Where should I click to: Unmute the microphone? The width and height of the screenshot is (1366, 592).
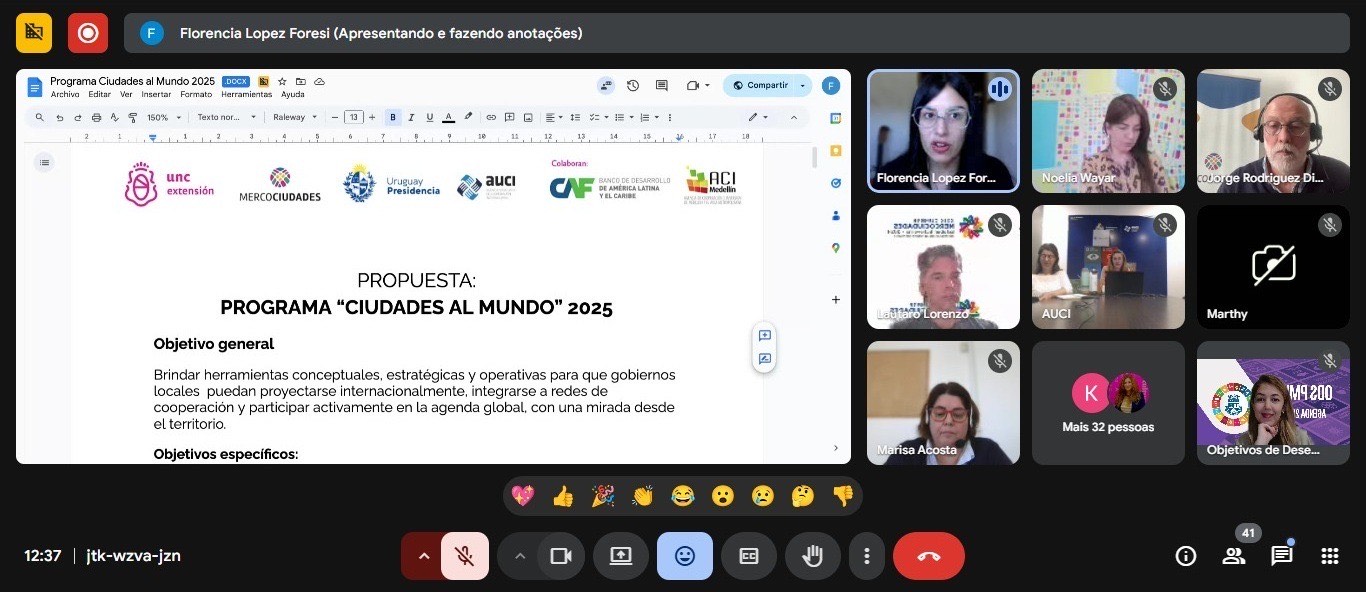pos(464,556)
